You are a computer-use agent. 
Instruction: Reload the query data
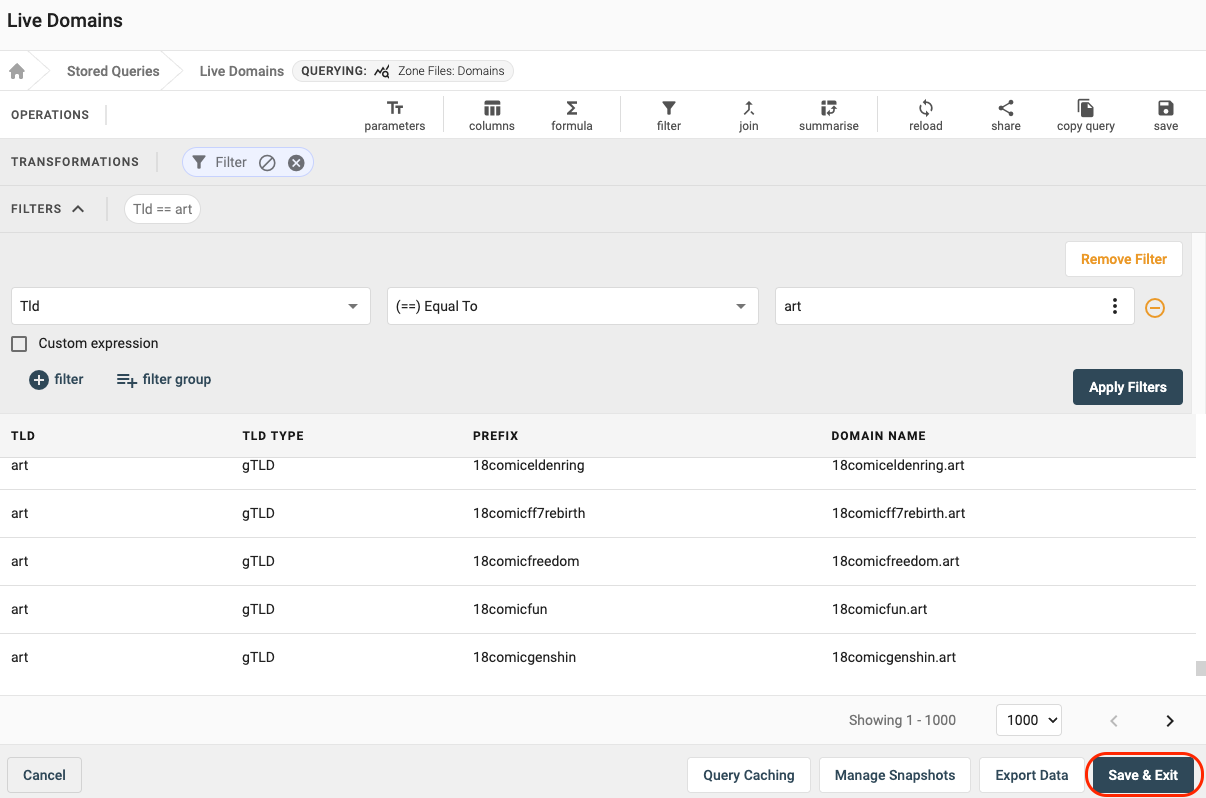tap(925, 115)
